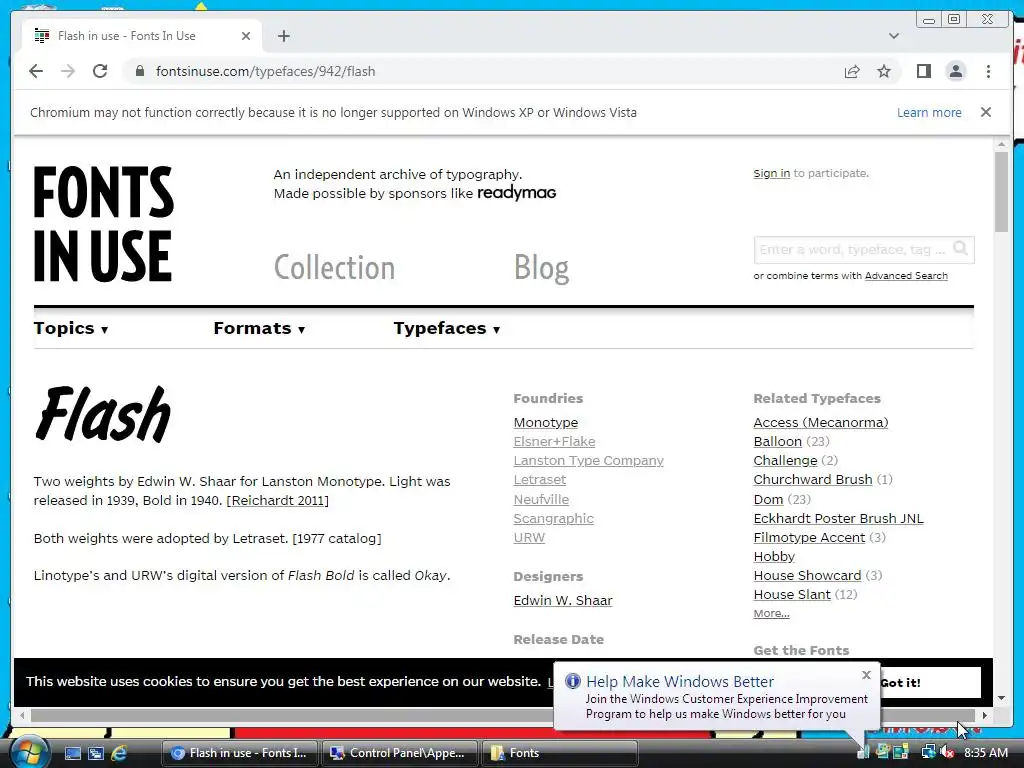The height and width of the screenshot is (768, 1024).
Task: Click the vertical scrollbar thumb
Action: pos(1001,191)
